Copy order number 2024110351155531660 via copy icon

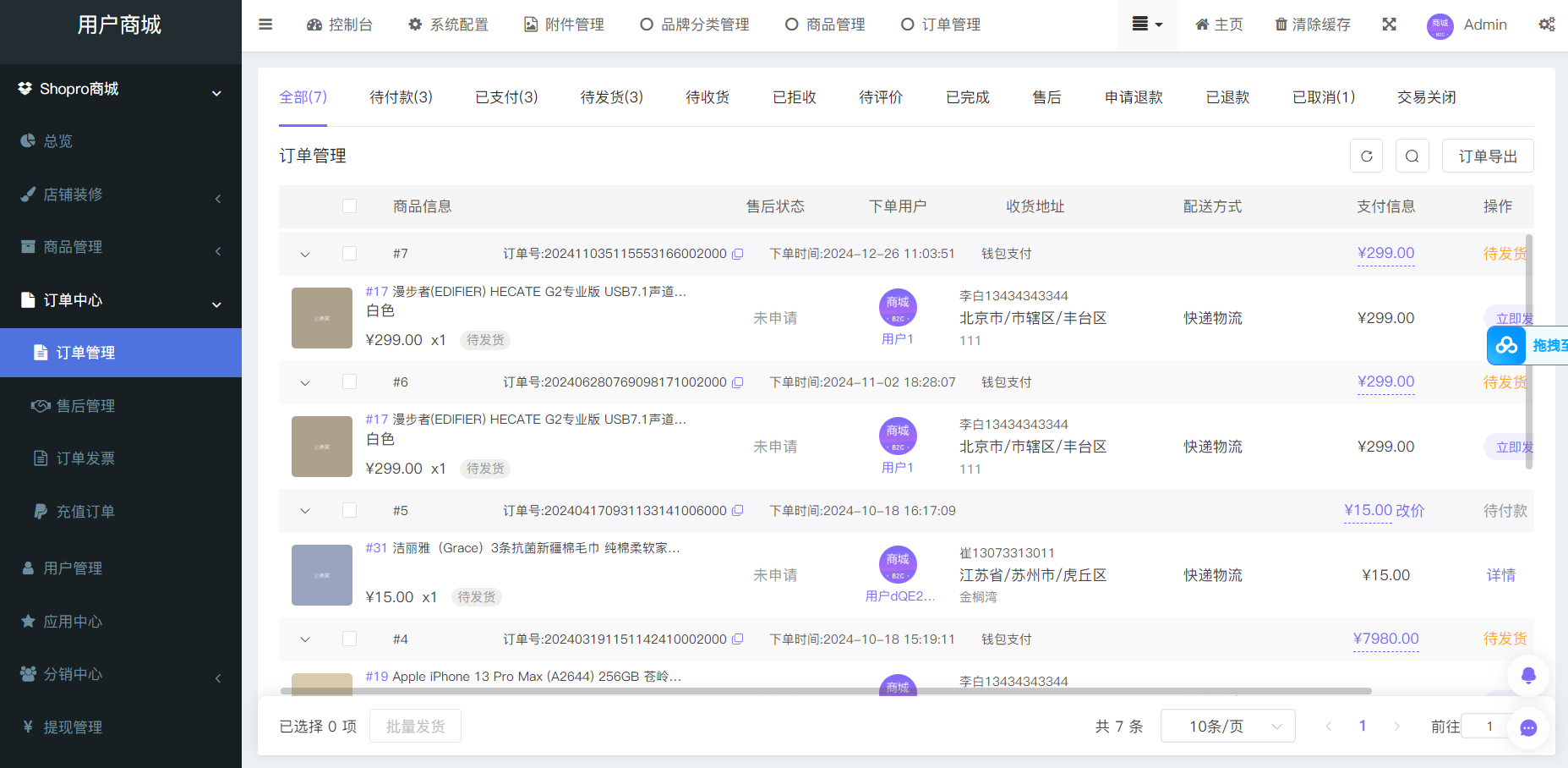[738, 253]
